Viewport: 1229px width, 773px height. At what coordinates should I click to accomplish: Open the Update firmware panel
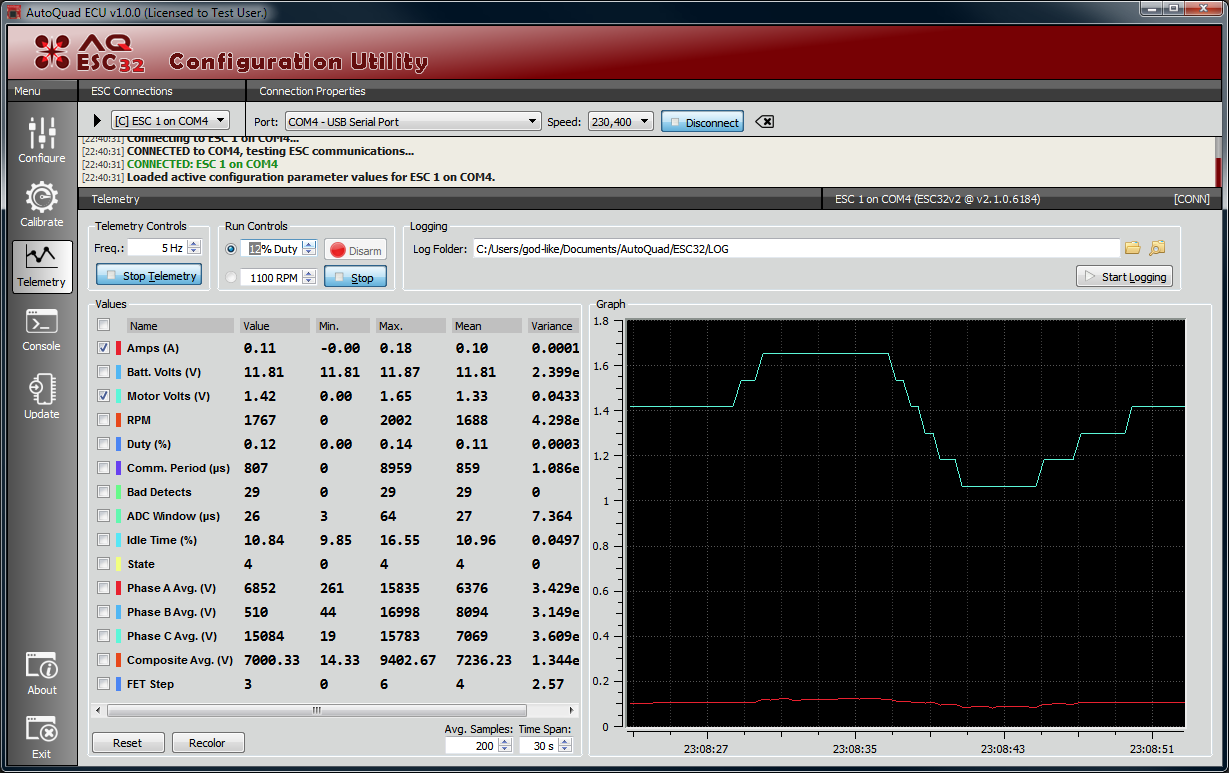pyautogui.click(x=41, y=396)
